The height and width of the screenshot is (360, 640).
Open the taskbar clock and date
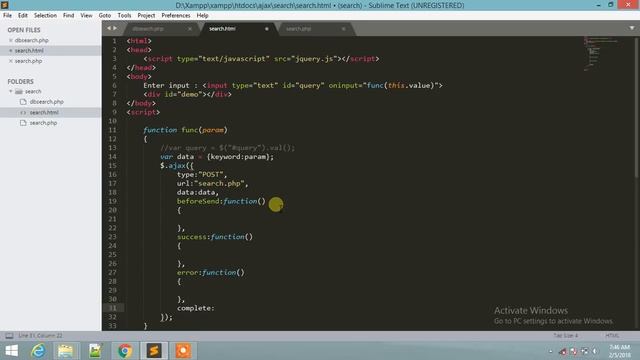coord(619,351)
